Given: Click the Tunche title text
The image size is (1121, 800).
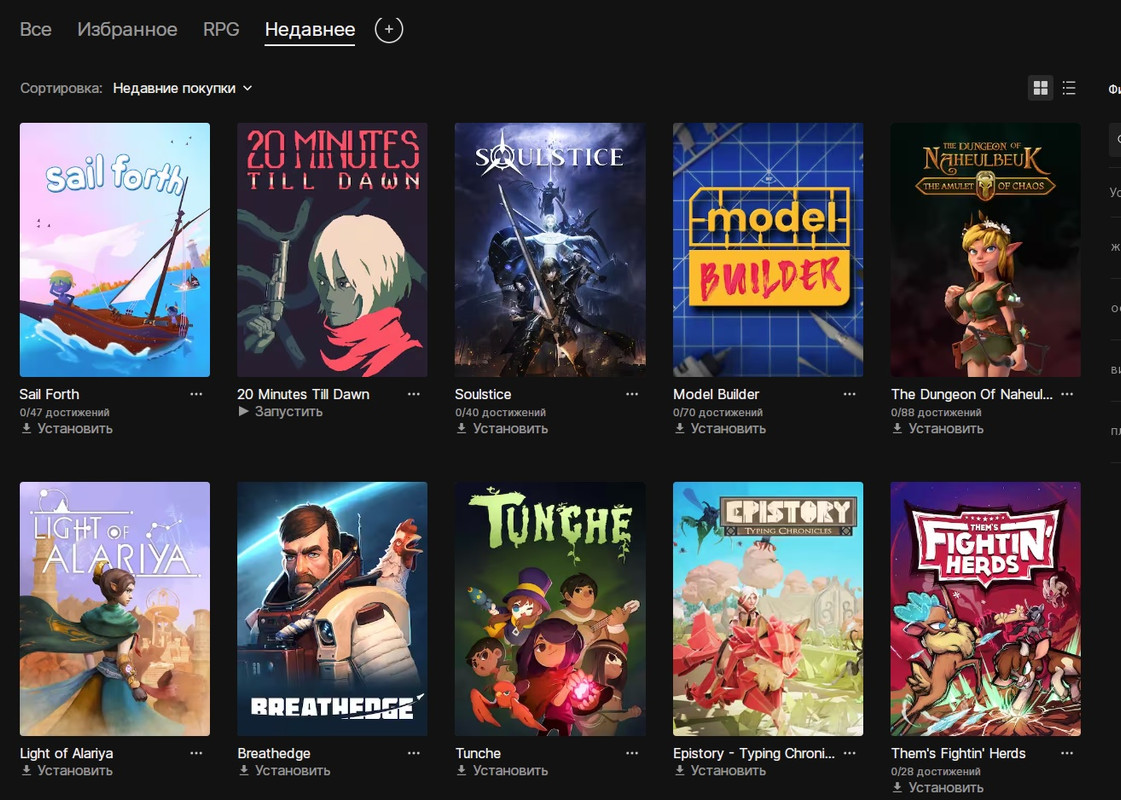Looking at the screenshot, I should [478, 753].
